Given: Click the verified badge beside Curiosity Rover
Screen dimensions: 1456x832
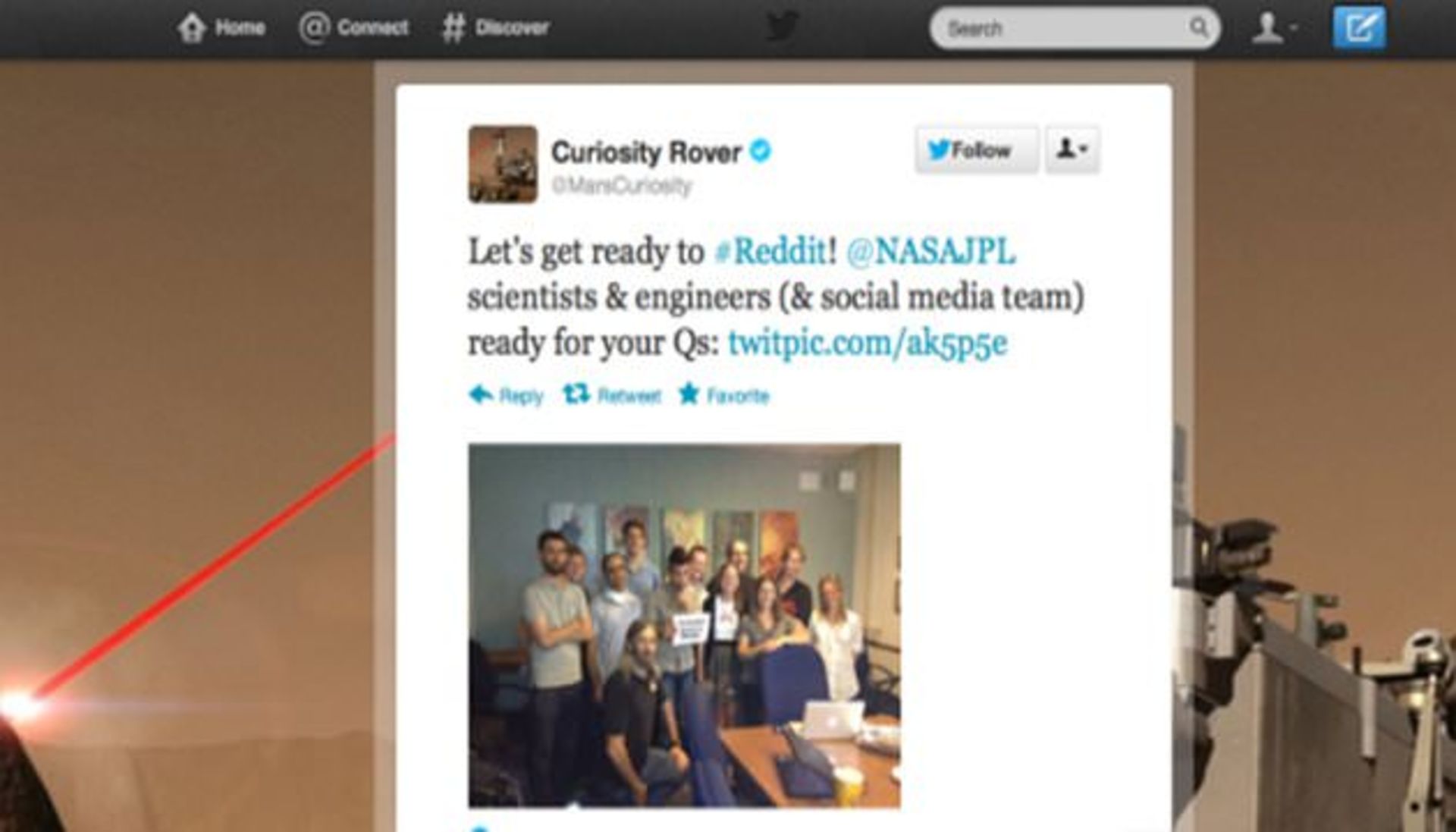Looking at the screenshot, I should [760, 151].
